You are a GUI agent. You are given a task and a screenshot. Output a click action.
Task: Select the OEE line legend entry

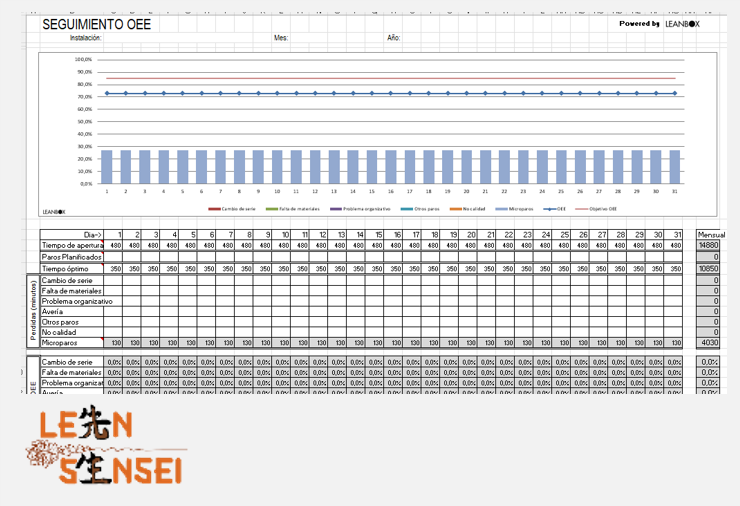[556, 209]
